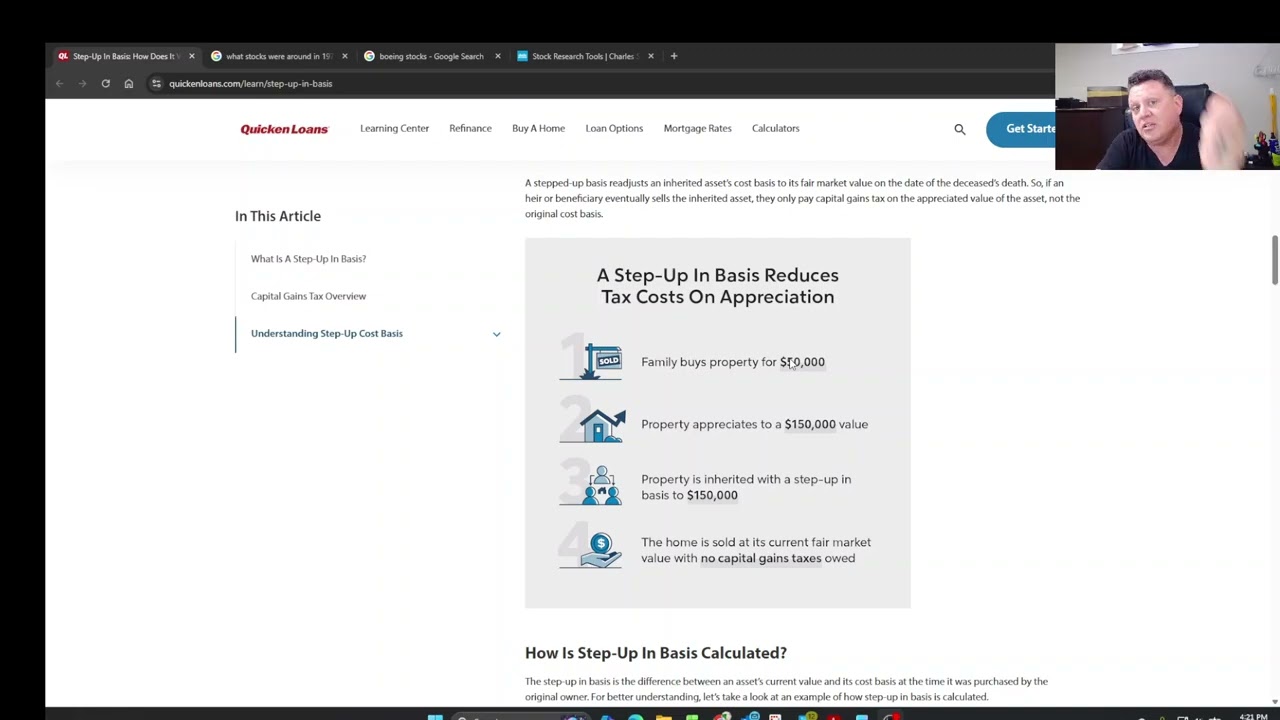This screenshot has width=1280, height=720.
Task: Open the Mortgage Rates menu
Action: tap(697, 128)
